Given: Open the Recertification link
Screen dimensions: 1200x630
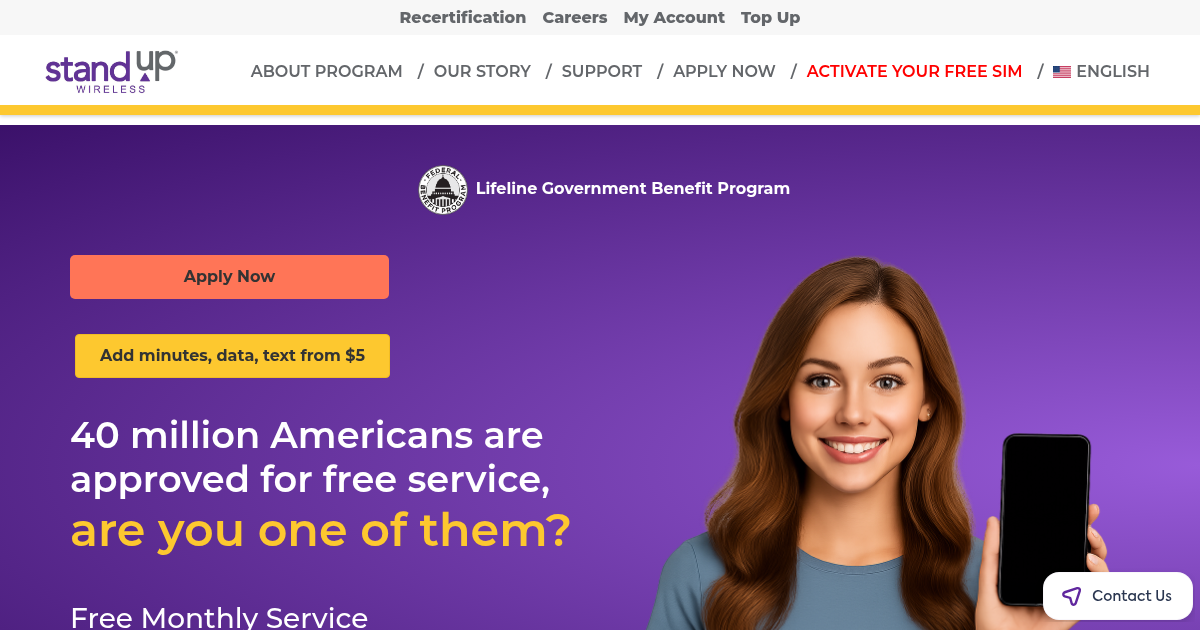Looking at the screenshot, I should 463,17.
